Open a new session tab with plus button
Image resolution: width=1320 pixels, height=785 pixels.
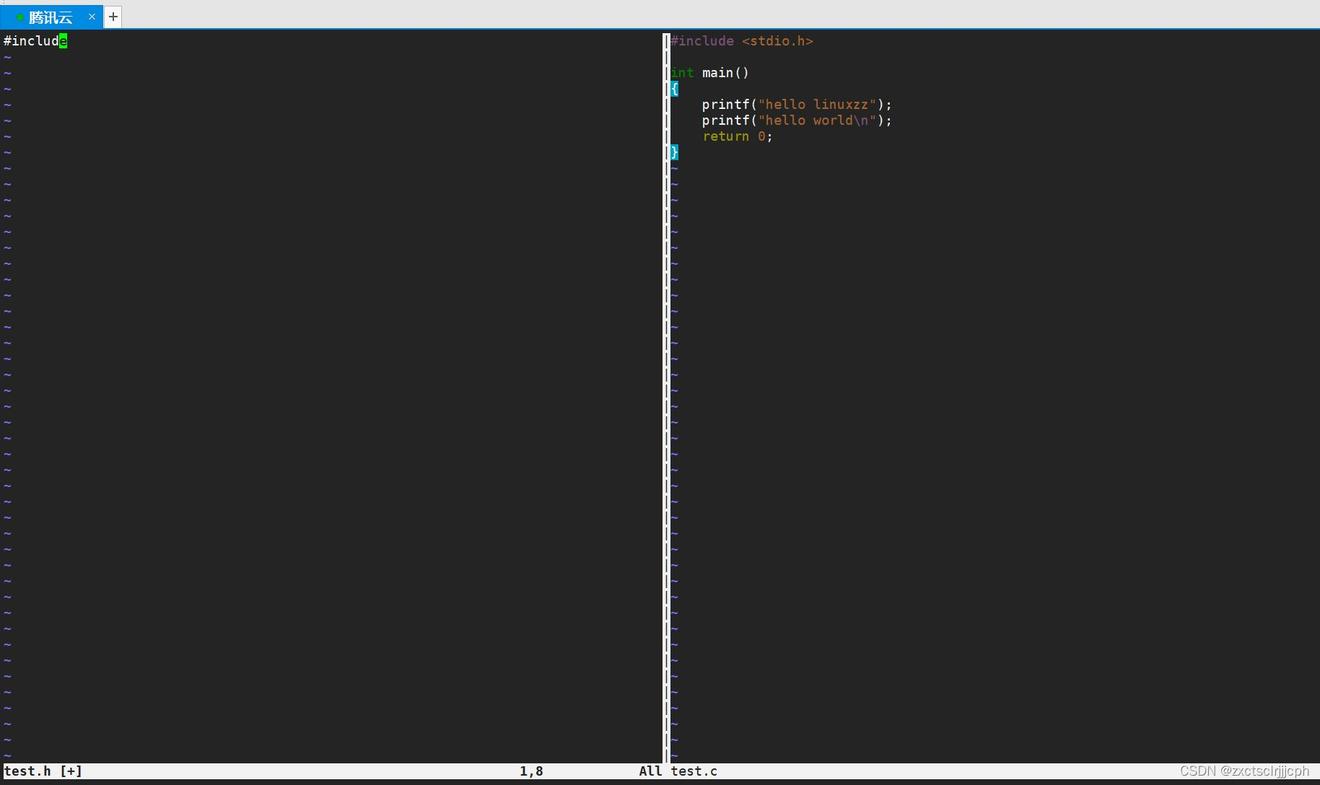point(113,17)
